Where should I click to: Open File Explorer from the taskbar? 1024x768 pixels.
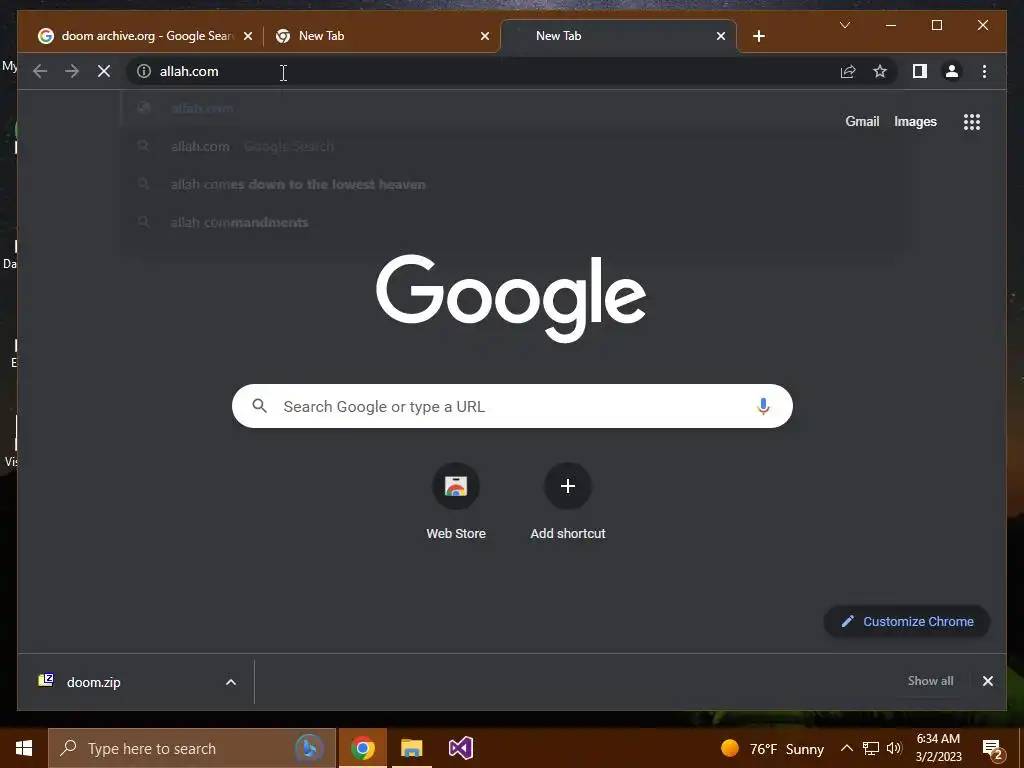coord(411,748)
